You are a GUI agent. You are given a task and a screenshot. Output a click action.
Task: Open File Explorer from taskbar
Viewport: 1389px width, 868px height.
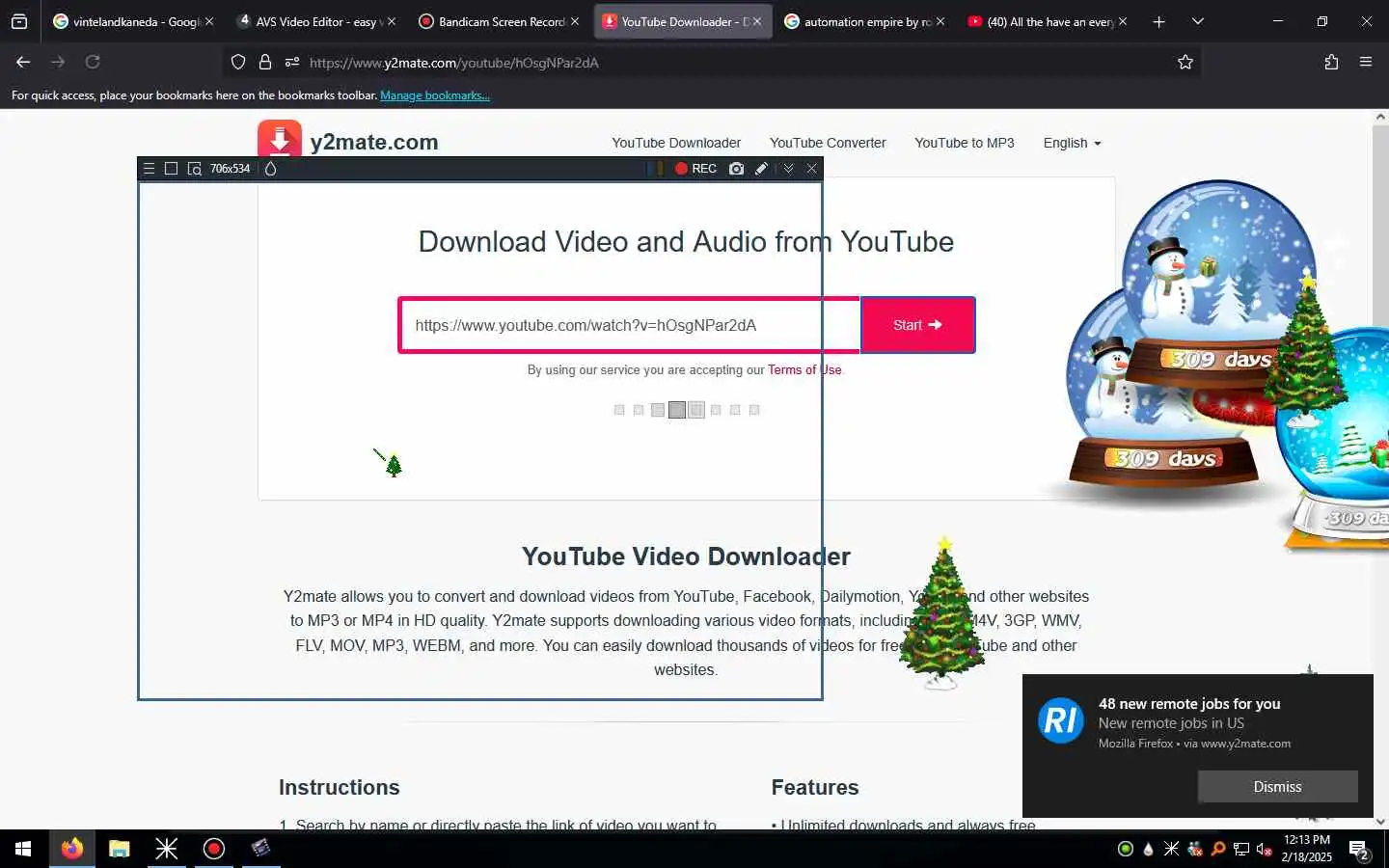click(120, 849)
